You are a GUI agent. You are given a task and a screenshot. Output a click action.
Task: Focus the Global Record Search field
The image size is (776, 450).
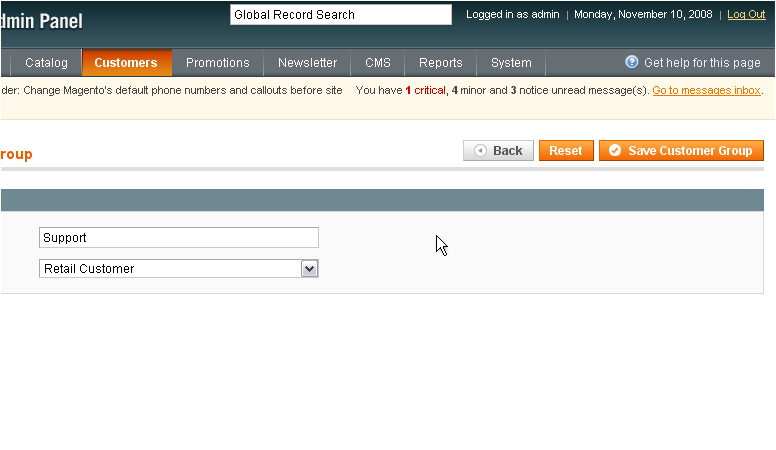(x=340, y=14)
